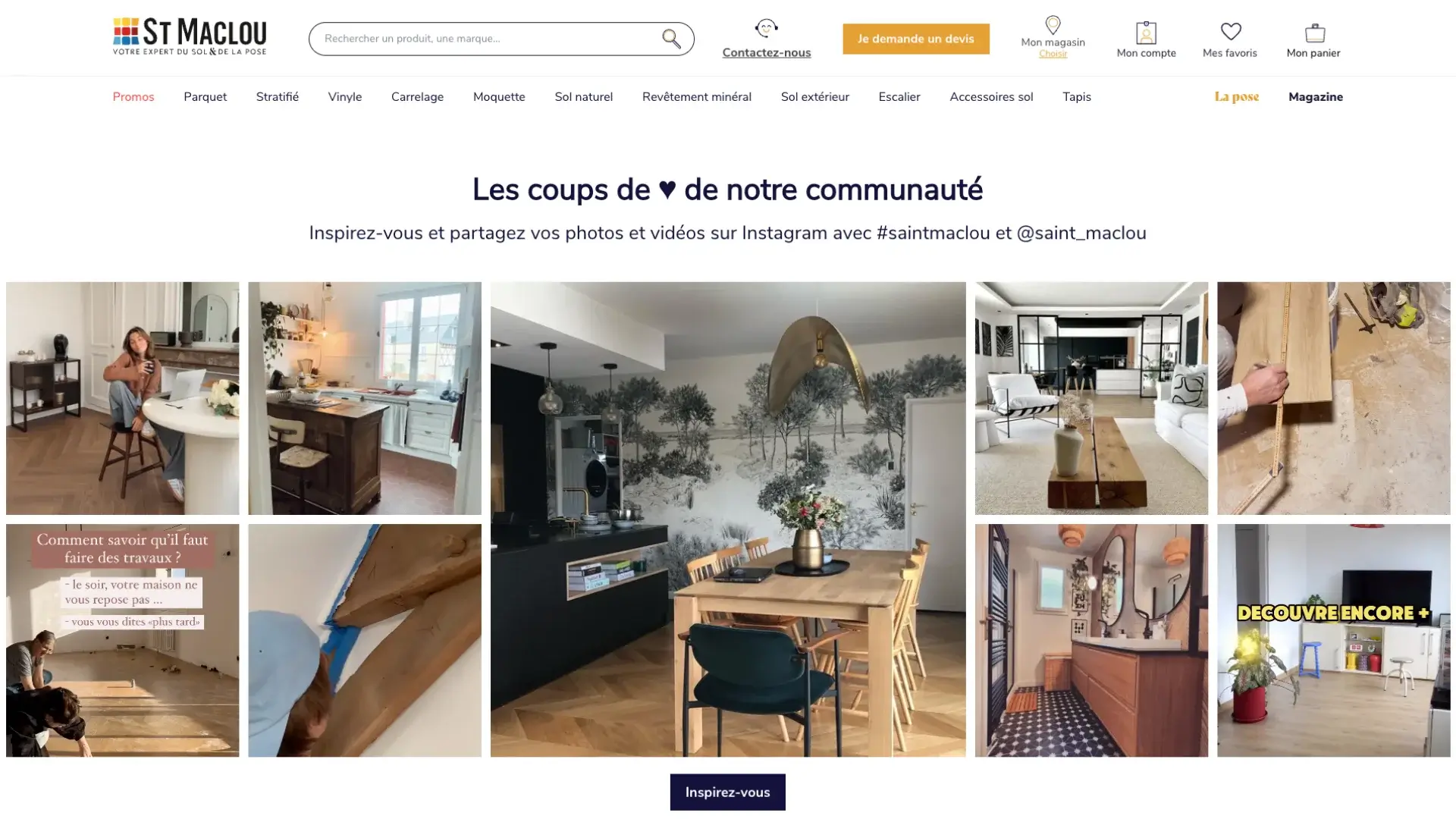Open La pose link

coord(1236,97)
